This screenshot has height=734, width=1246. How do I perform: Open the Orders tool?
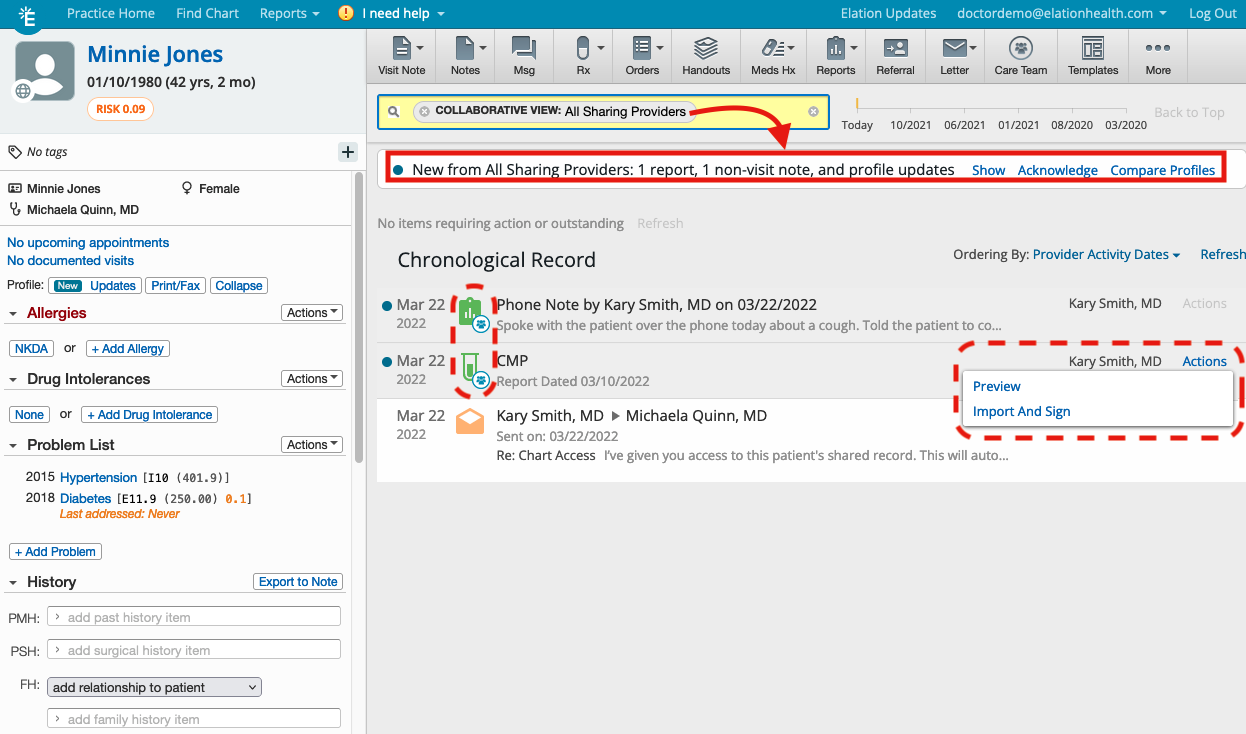point(642,50)
